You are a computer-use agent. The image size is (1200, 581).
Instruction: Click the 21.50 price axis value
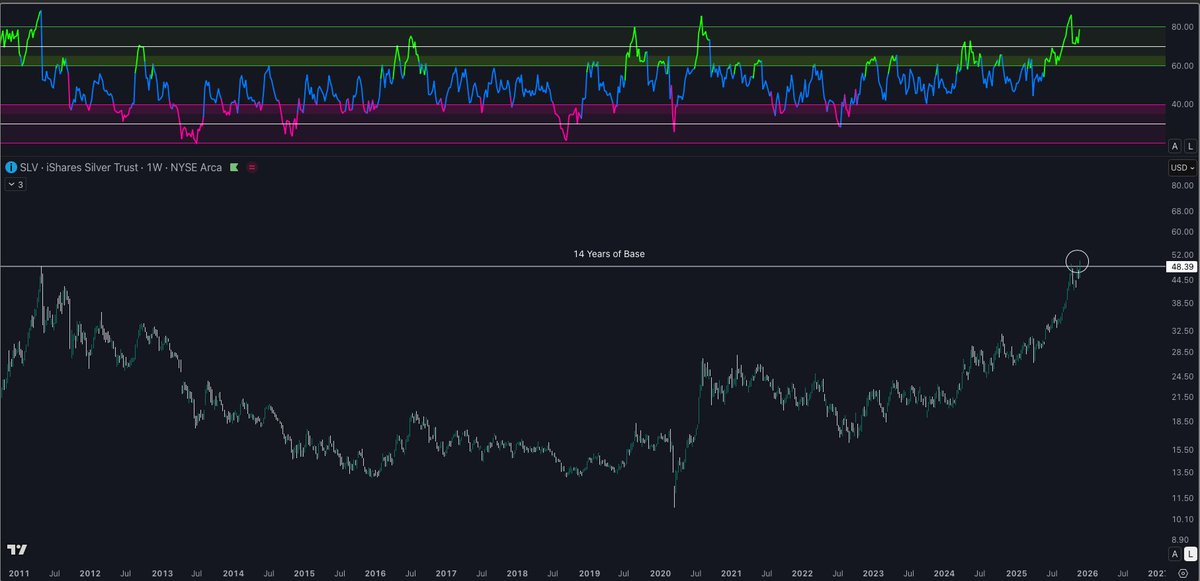click(1181, 398)
